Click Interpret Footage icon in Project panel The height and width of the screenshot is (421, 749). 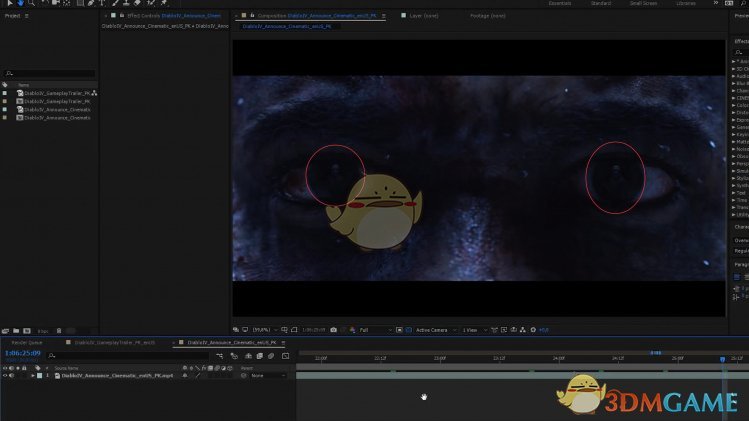(x=5, y=331)
